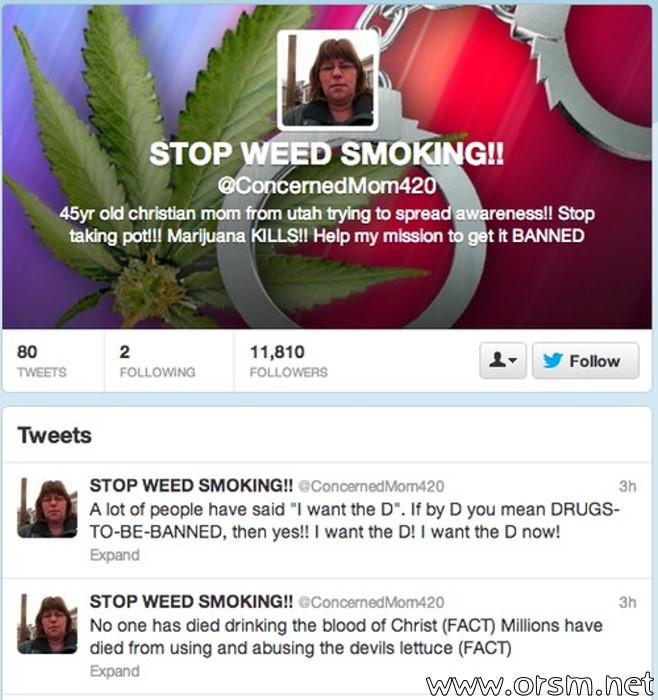Image resolution: width=658 pixels, height=700 pixels.
Task: Open the user actions dropdown next to Follow
Action: click(x=503, y=361)
